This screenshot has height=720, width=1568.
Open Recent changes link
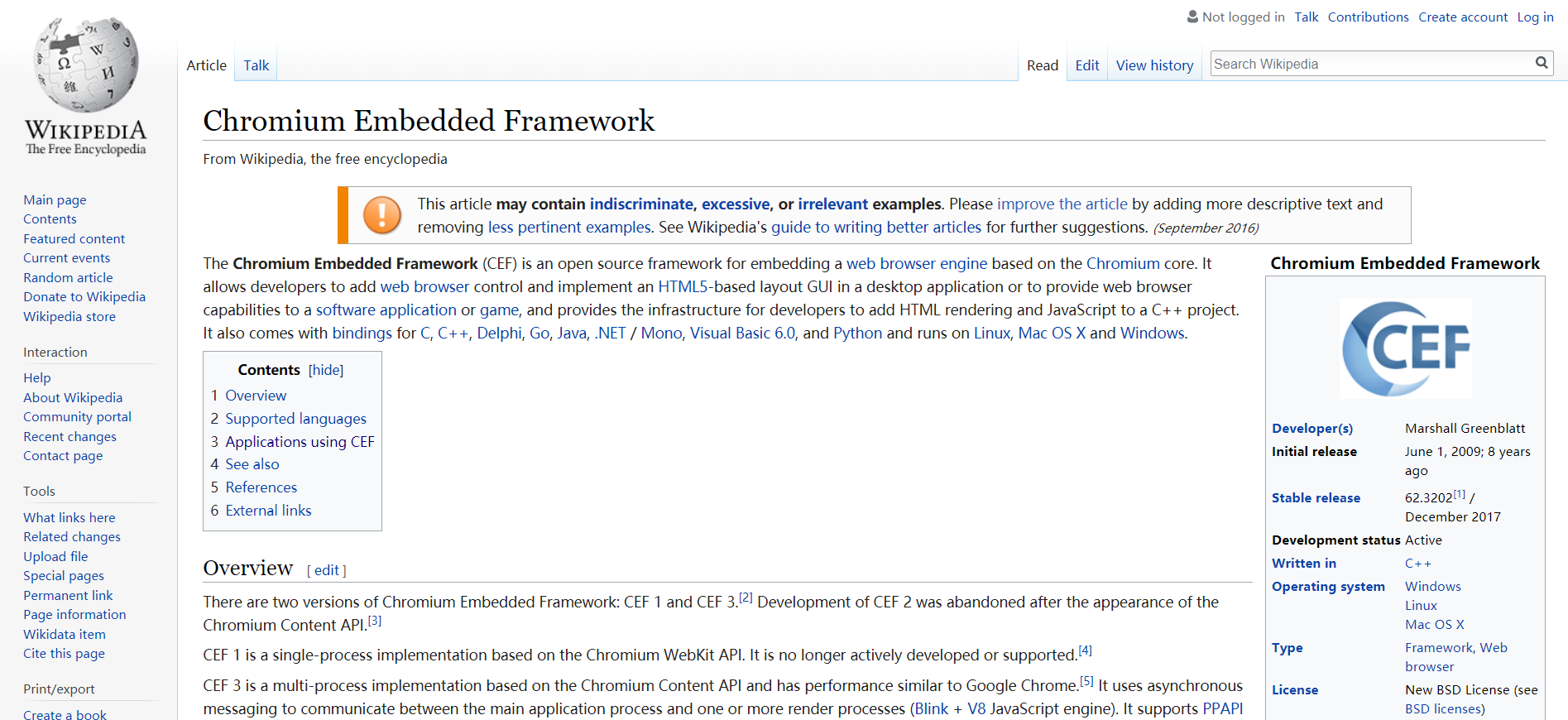[70, 436]
